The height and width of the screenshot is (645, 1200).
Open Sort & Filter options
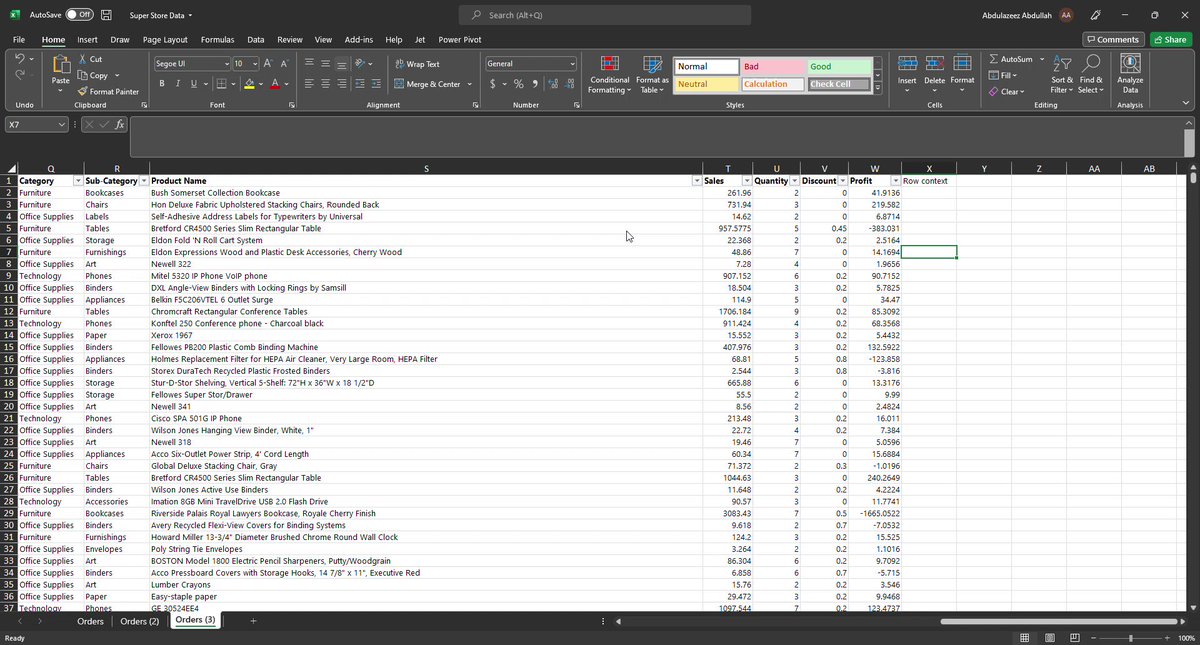coord(1062,74)
